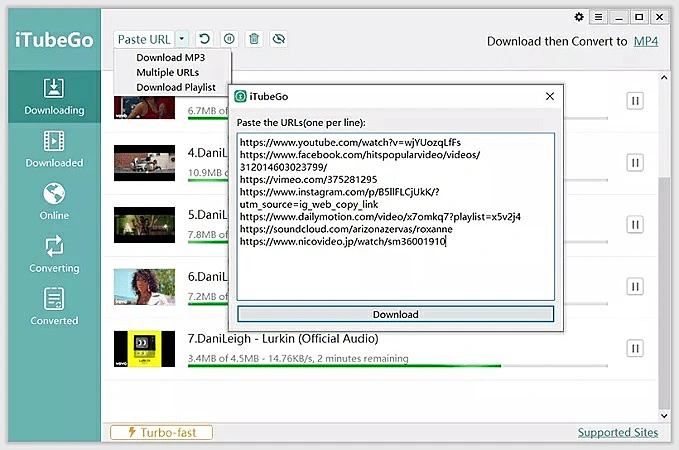Click the 3.4MB of 4.5MB status text

pyautogui.click(x=298, y=359)
